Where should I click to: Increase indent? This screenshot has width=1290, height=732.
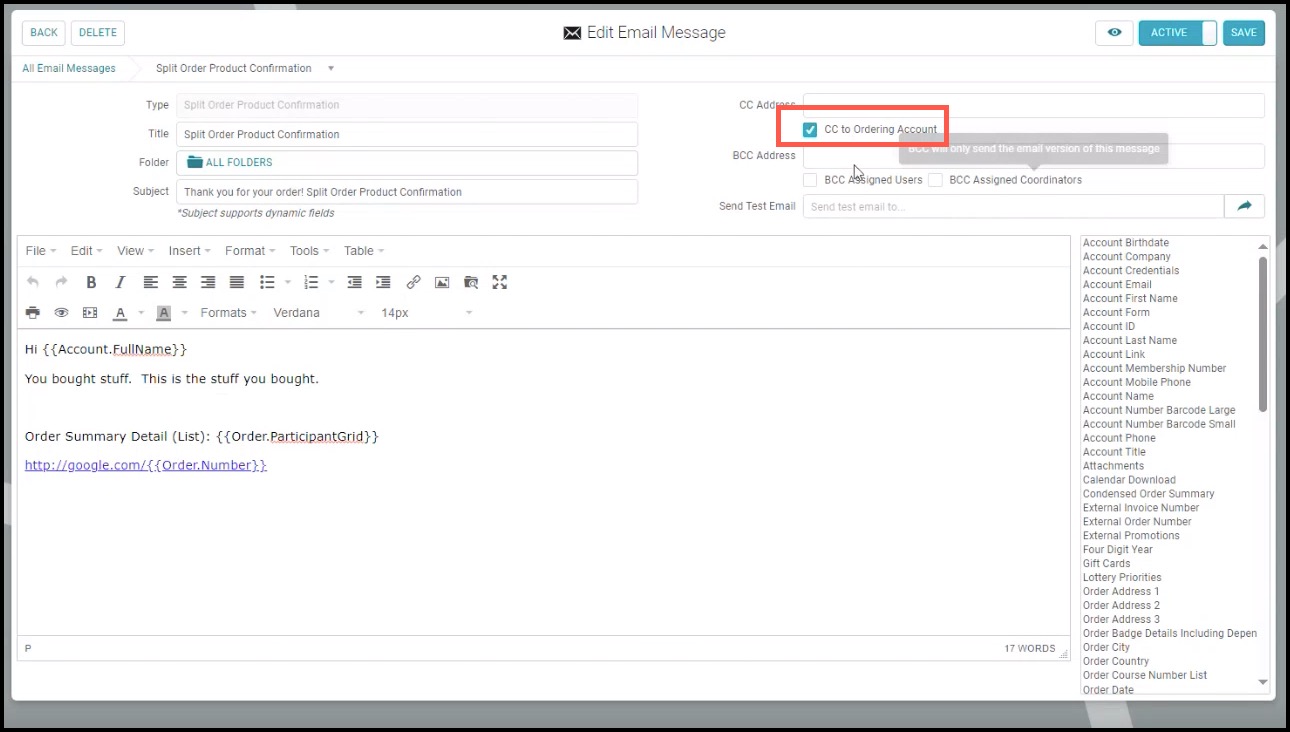(x=383, y=283)
